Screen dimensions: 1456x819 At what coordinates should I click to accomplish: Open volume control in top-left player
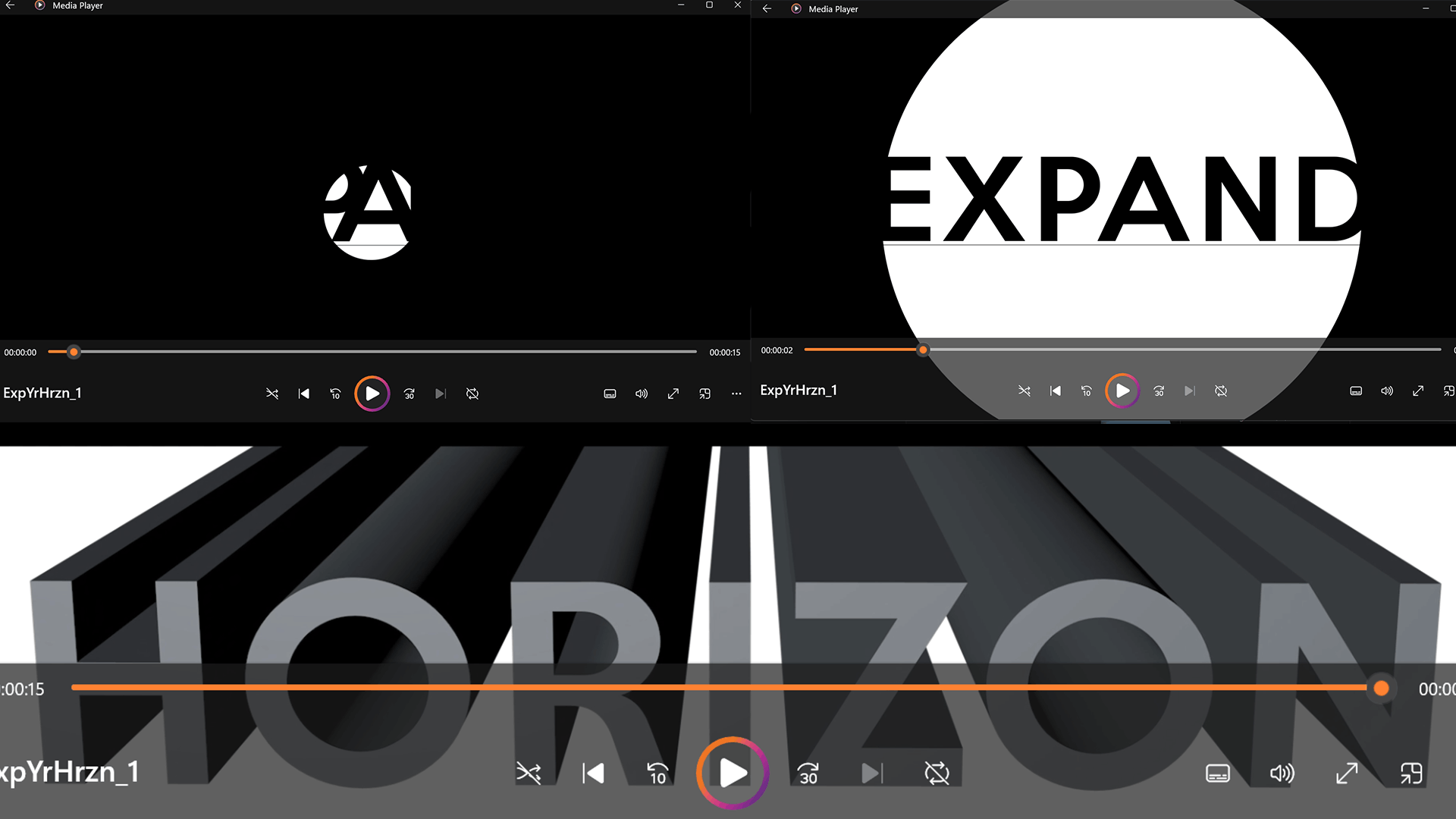click(642, 394)
